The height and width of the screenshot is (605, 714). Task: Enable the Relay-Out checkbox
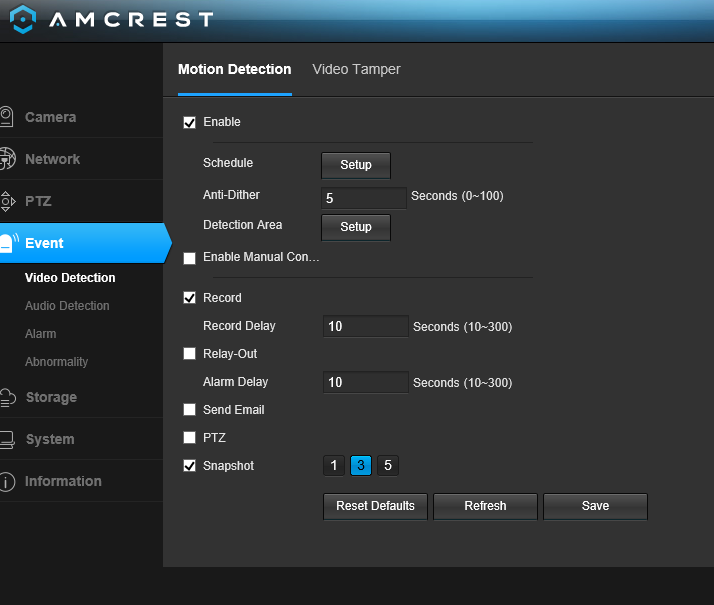(x=189, y=354)
